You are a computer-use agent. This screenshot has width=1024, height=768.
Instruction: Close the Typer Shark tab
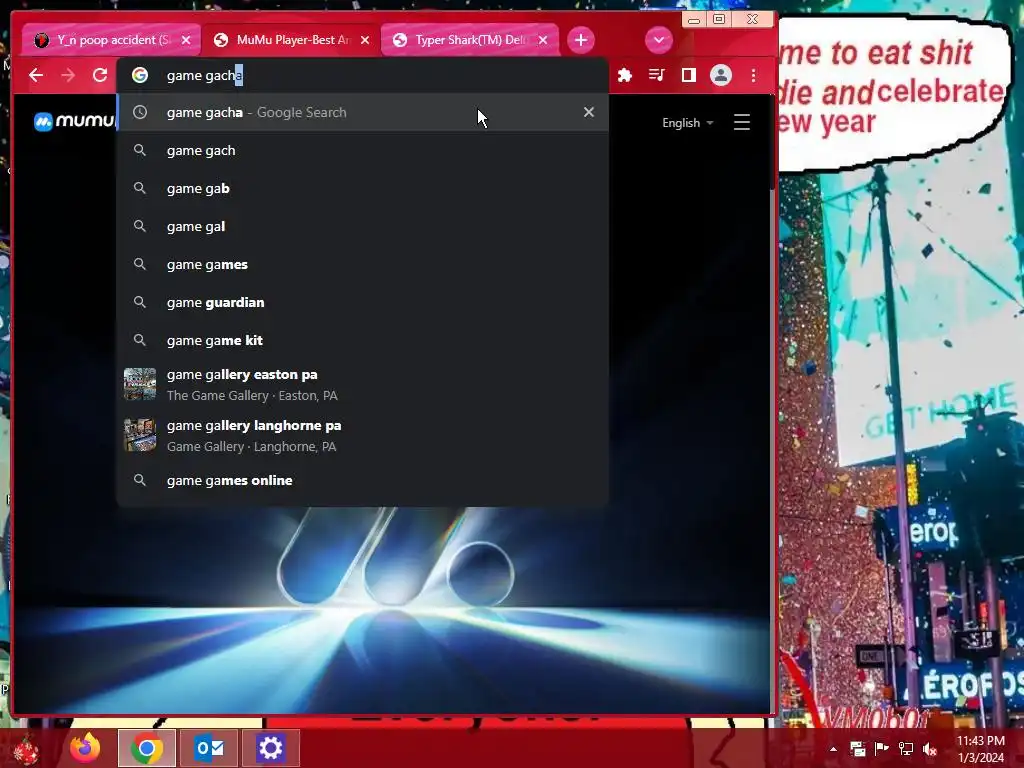point(543,40)
